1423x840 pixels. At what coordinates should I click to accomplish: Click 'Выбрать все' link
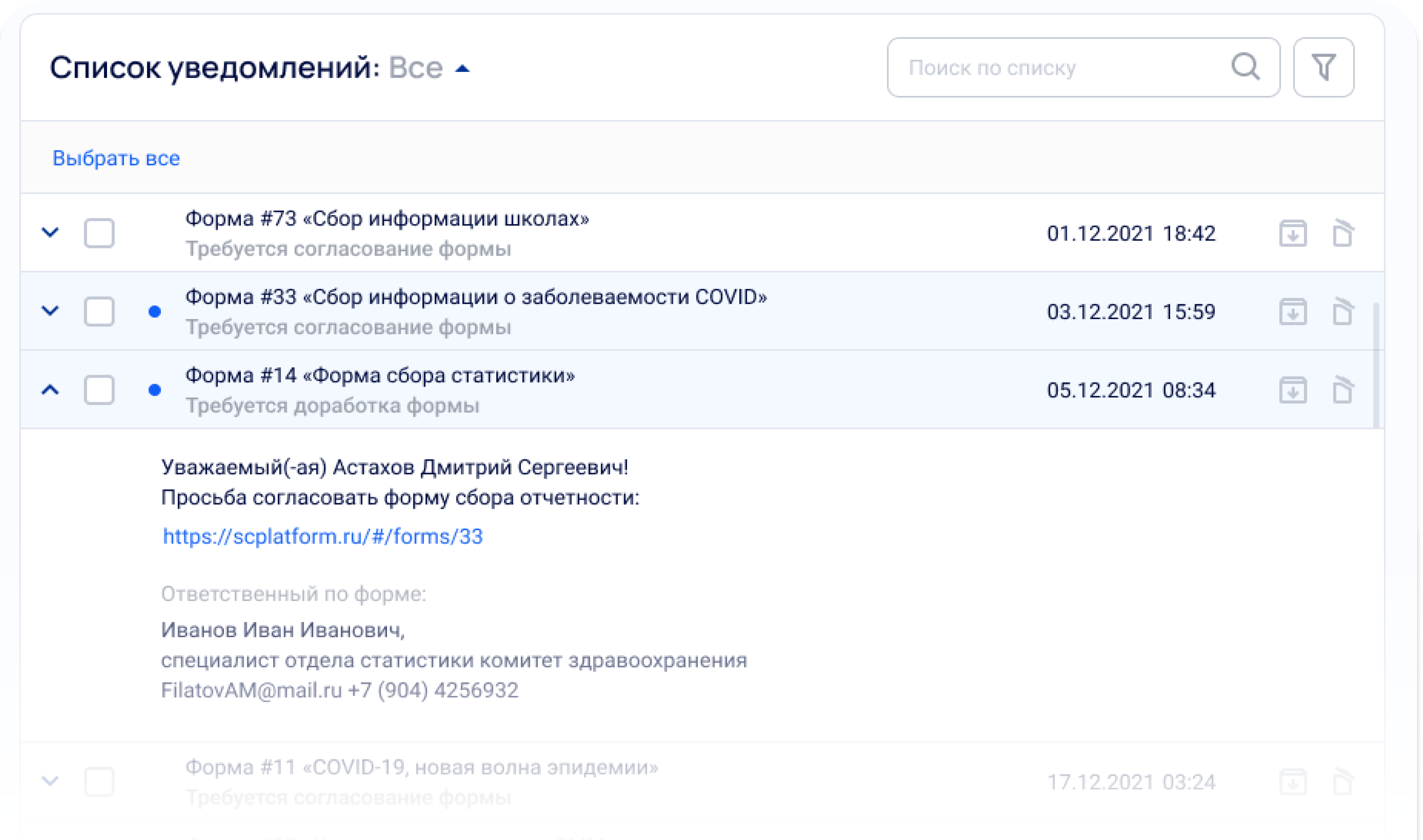(116, 158)
